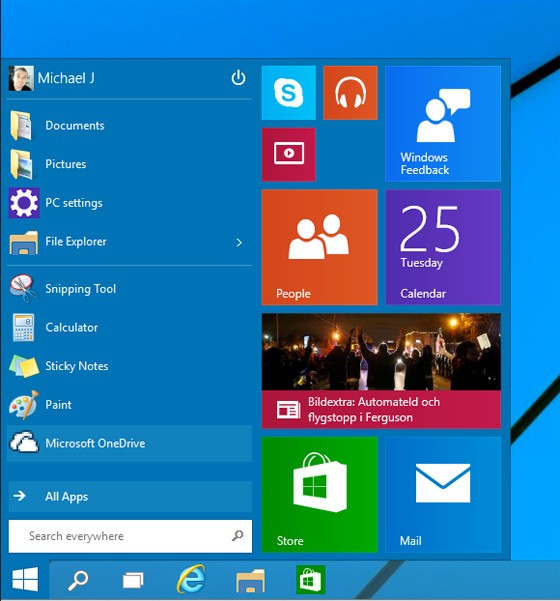Image resolution: width=560 pixels, height=601 pixels.
Task: Open the People tile
Action: click(x=319, y=247)
